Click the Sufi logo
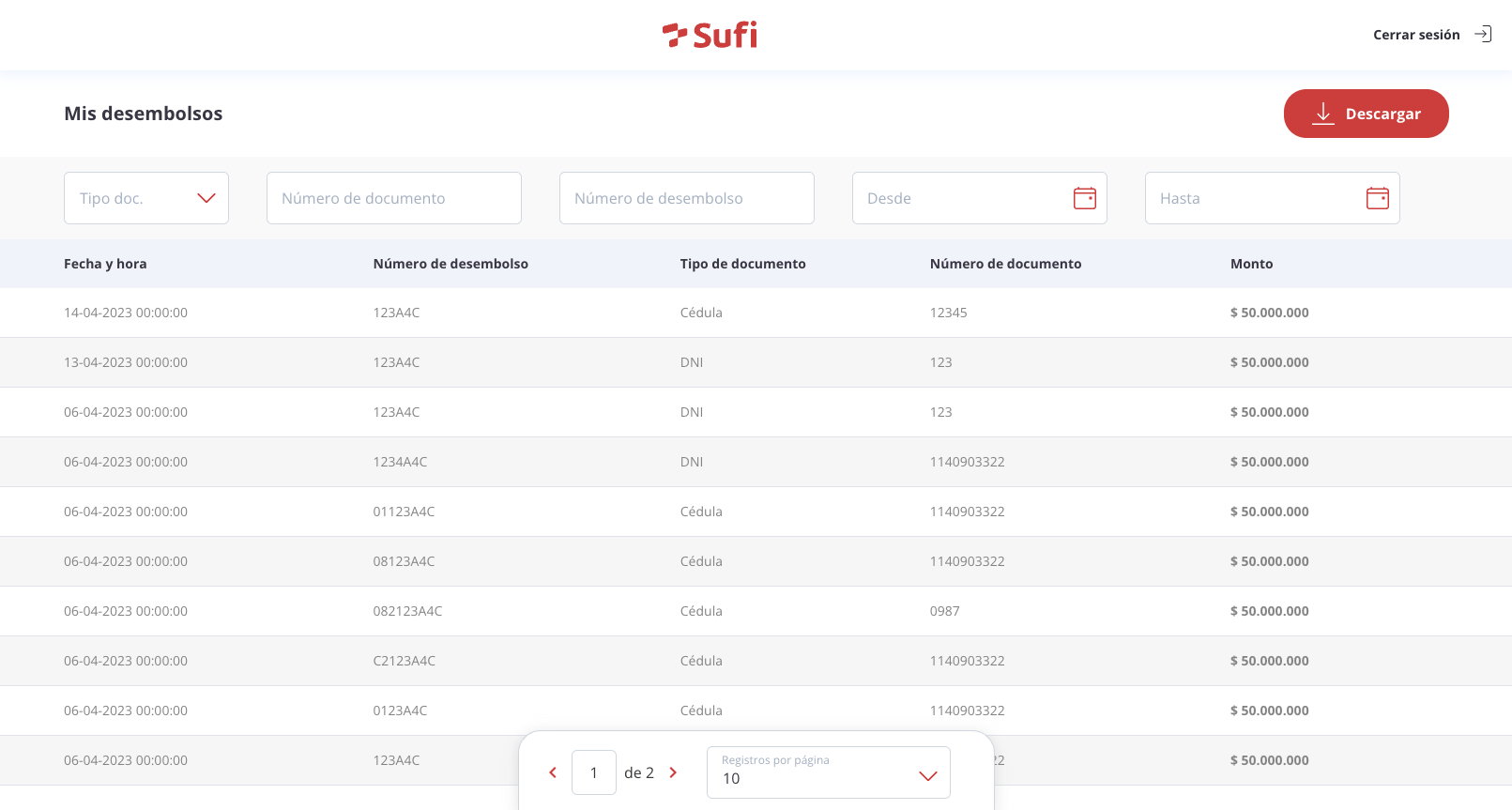This screenshot has height=810, width=1512. [x=710, y=35]
